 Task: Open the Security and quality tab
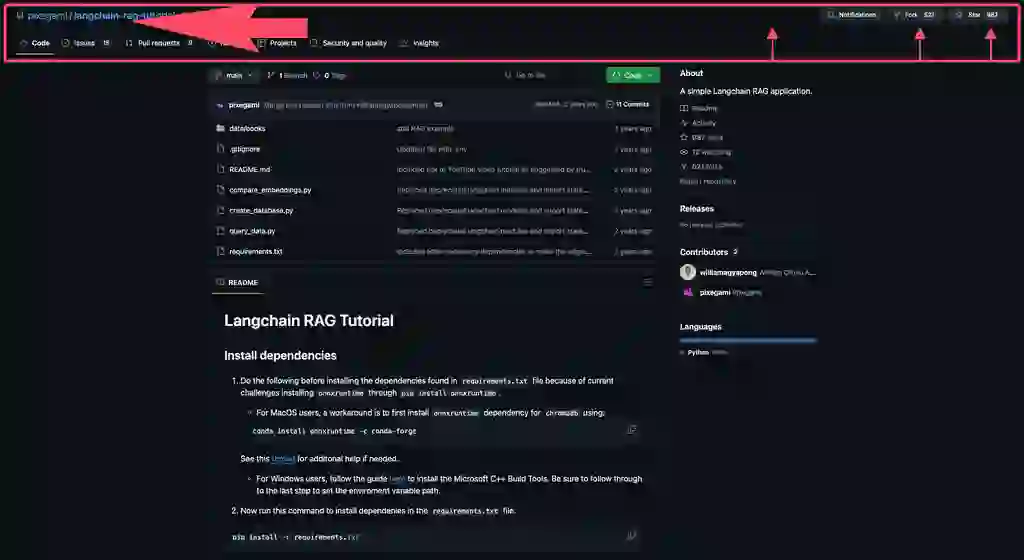pos(348,43)
